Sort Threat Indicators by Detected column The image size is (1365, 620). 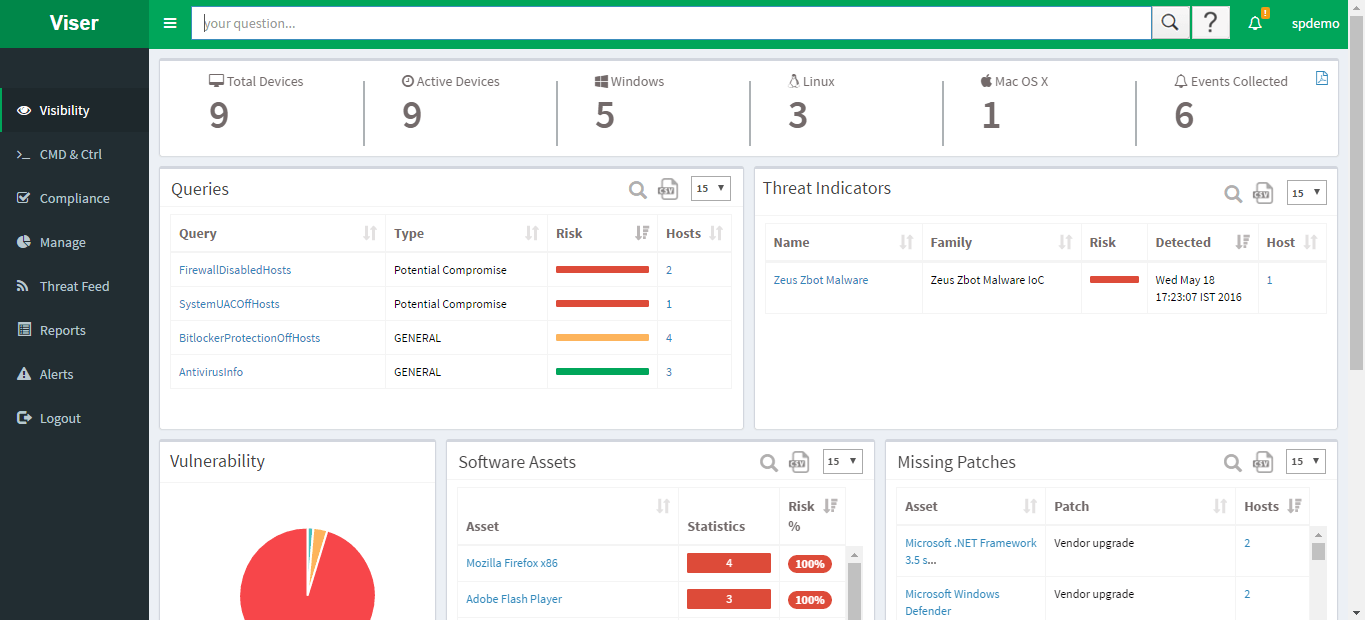tap(1203, 242)
